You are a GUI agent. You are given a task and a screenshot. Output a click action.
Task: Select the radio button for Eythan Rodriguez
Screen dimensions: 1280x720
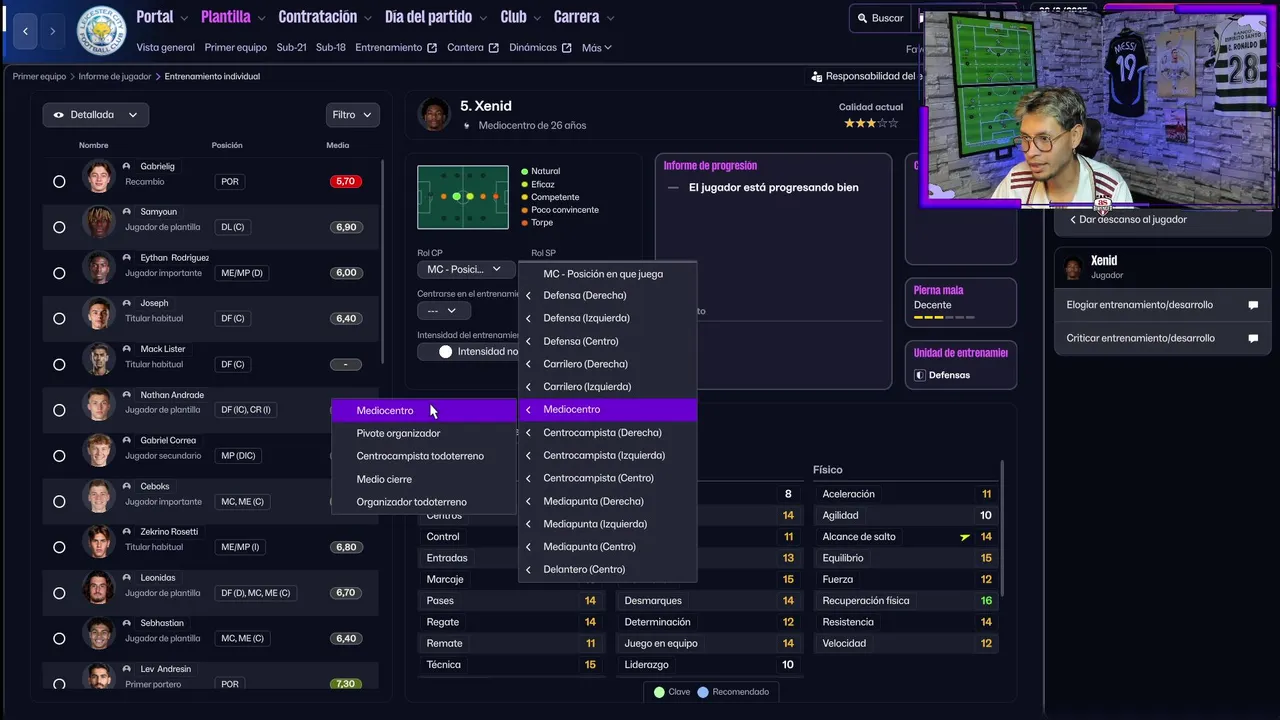(59, 273)
